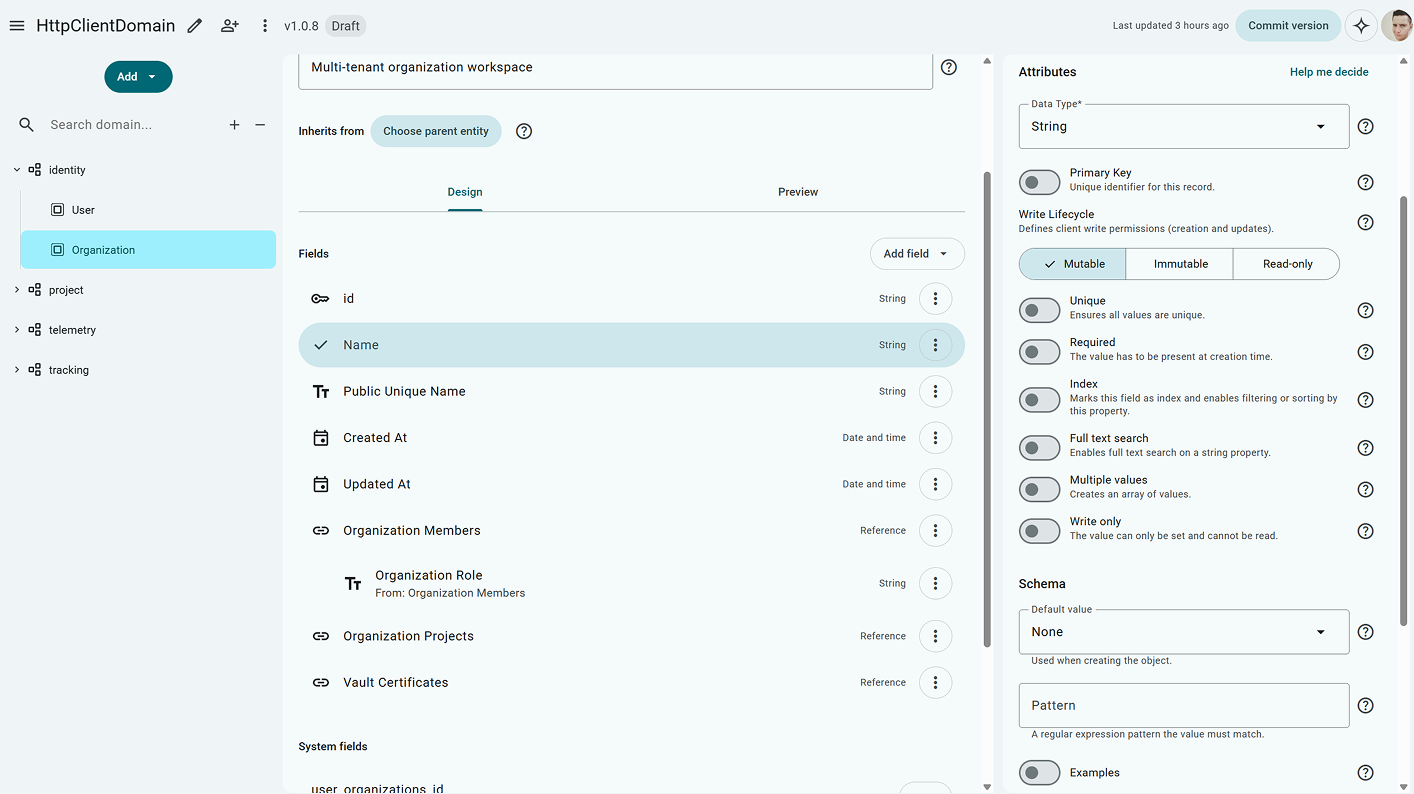The height and width of the screenshot is (794, 1414).
Task: Enable the Write only toggle
Action: 1039,531
